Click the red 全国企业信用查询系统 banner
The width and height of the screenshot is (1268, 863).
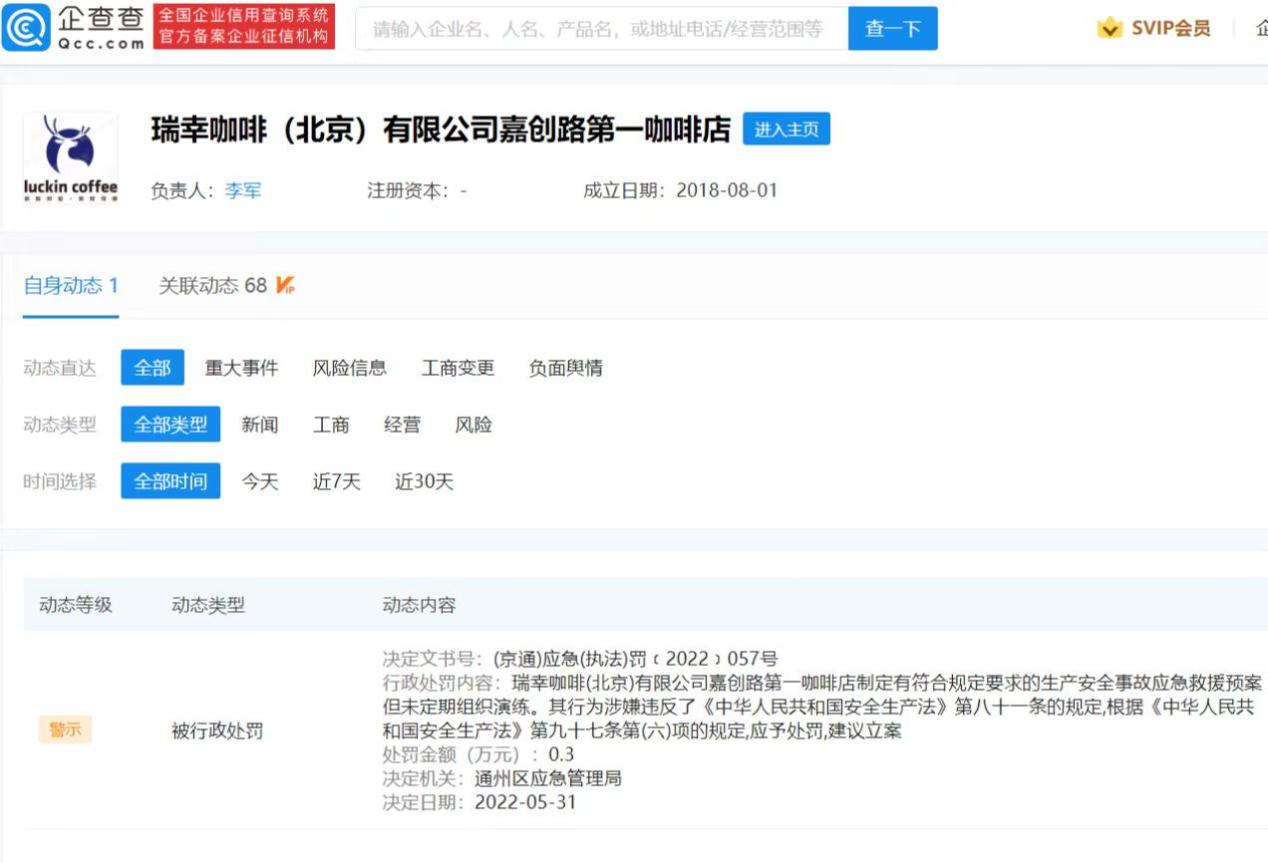click(x=244, y=27)
